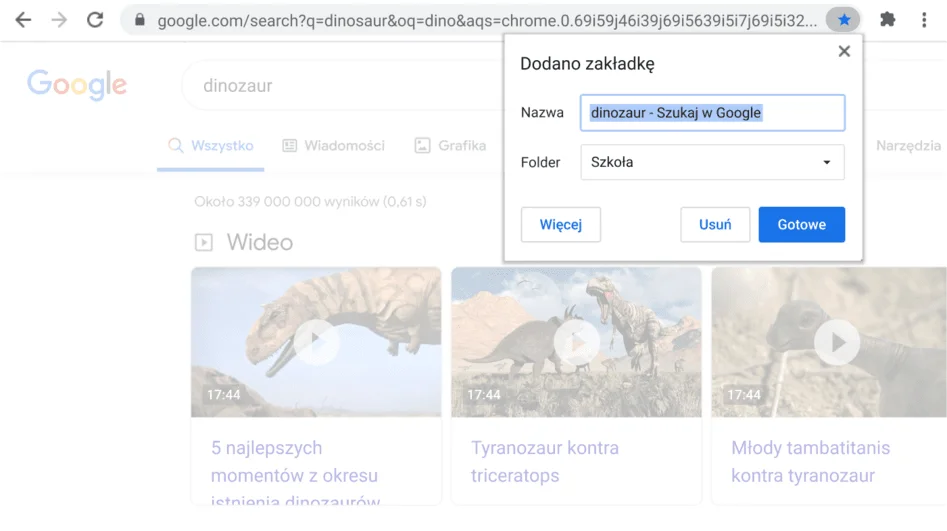Switch to the Grafika tab
Viewport: 947px width, 531px height.
point(450,146)
